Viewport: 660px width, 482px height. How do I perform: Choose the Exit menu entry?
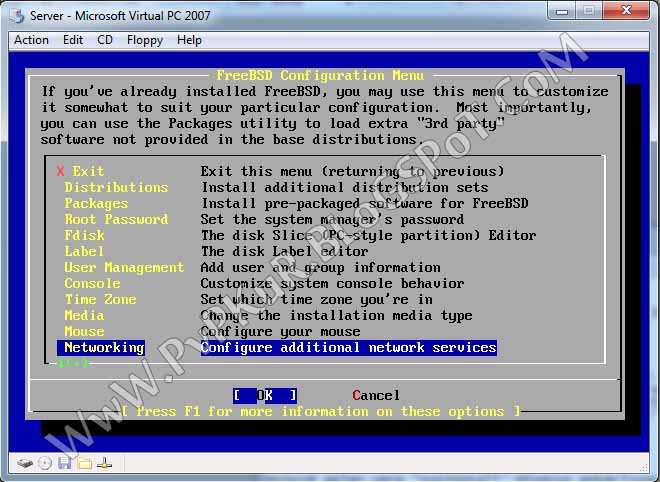[x=88, y=171]
